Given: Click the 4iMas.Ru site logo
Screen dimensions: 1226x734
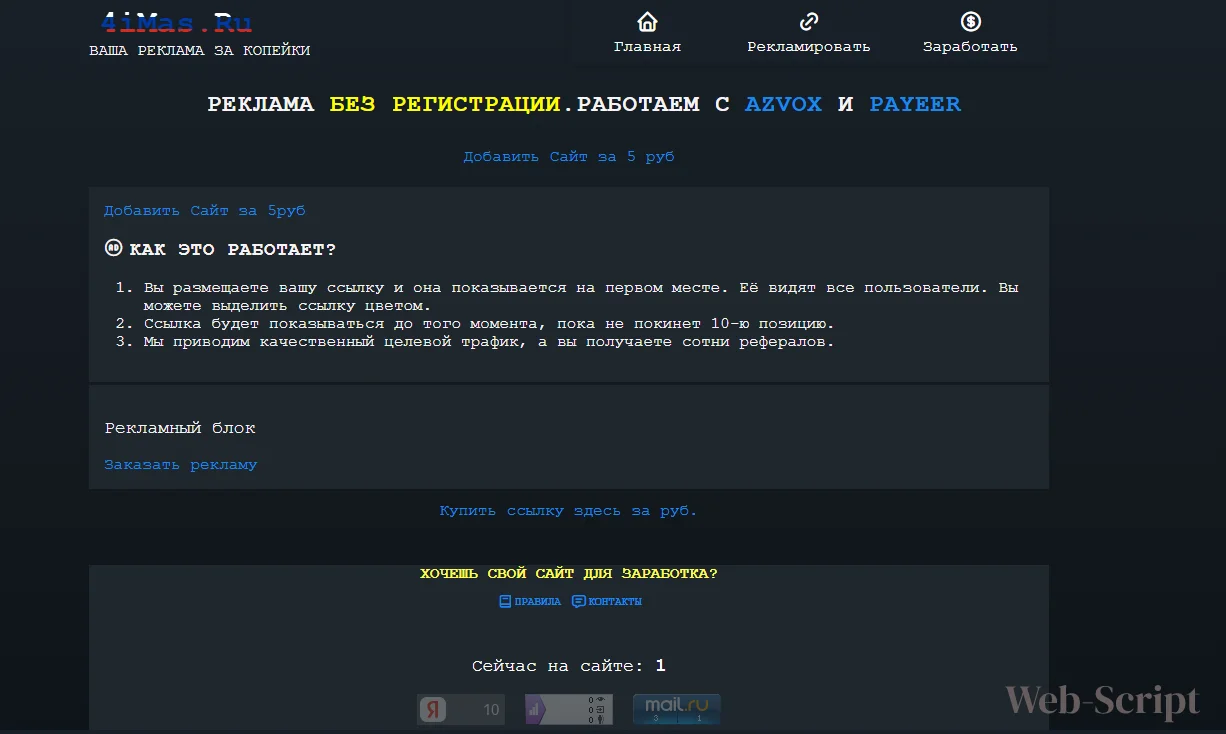Looking at the screenshot, I should (x=177, y=23).
